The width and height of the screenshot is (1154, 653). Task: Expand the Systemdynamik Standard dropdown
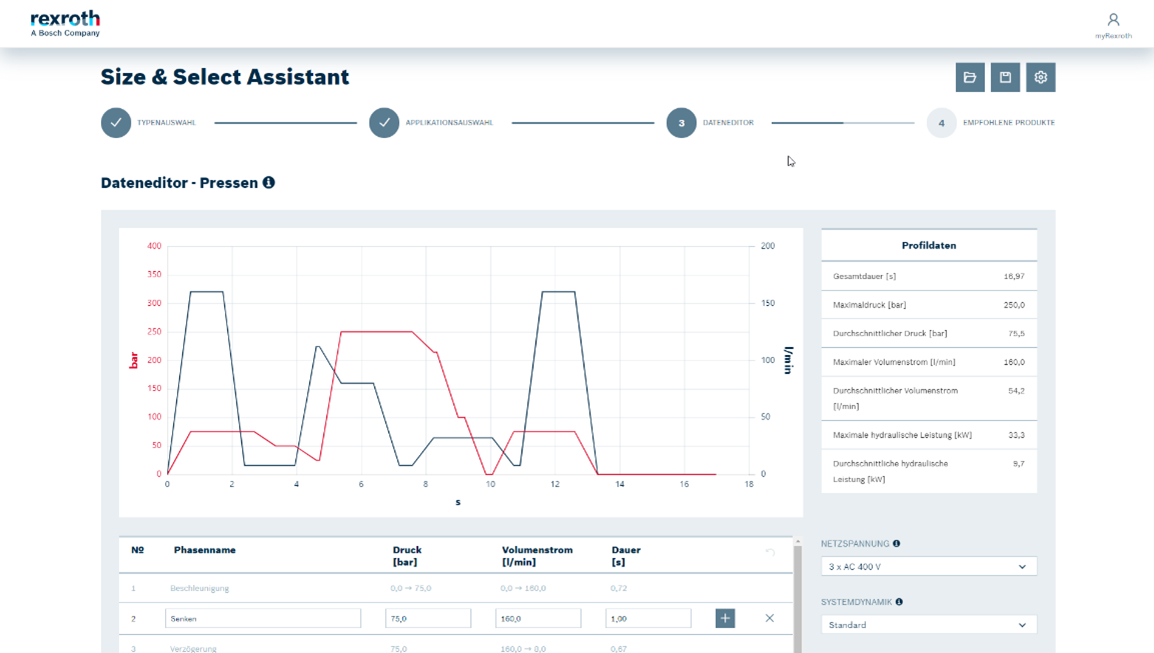click(928, 625)
